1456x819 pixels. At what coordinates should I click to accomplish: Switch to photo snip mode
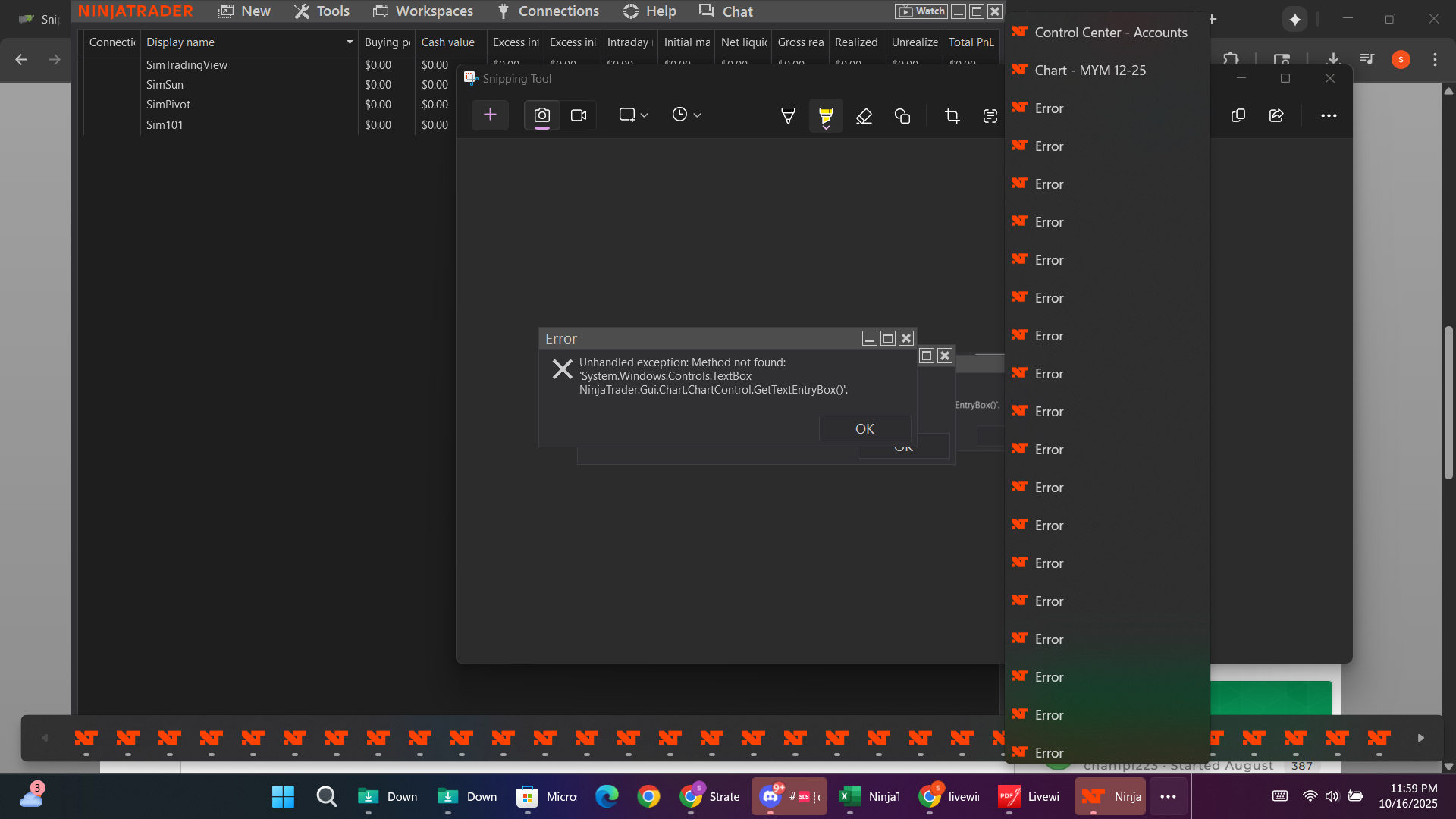(541, 115)
